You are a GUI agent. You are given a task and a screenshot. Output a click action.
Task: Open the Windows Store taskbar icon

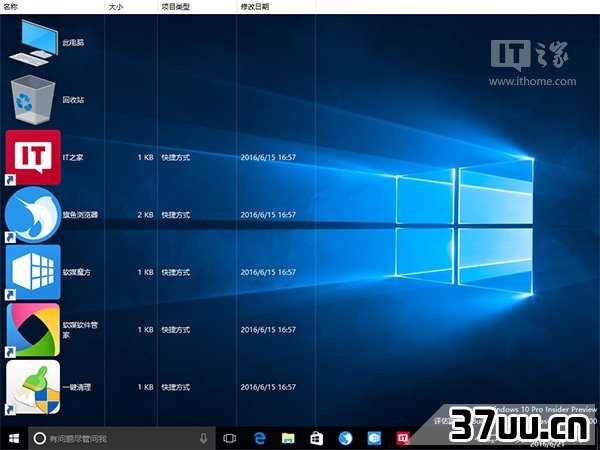[x=316, y=439]
